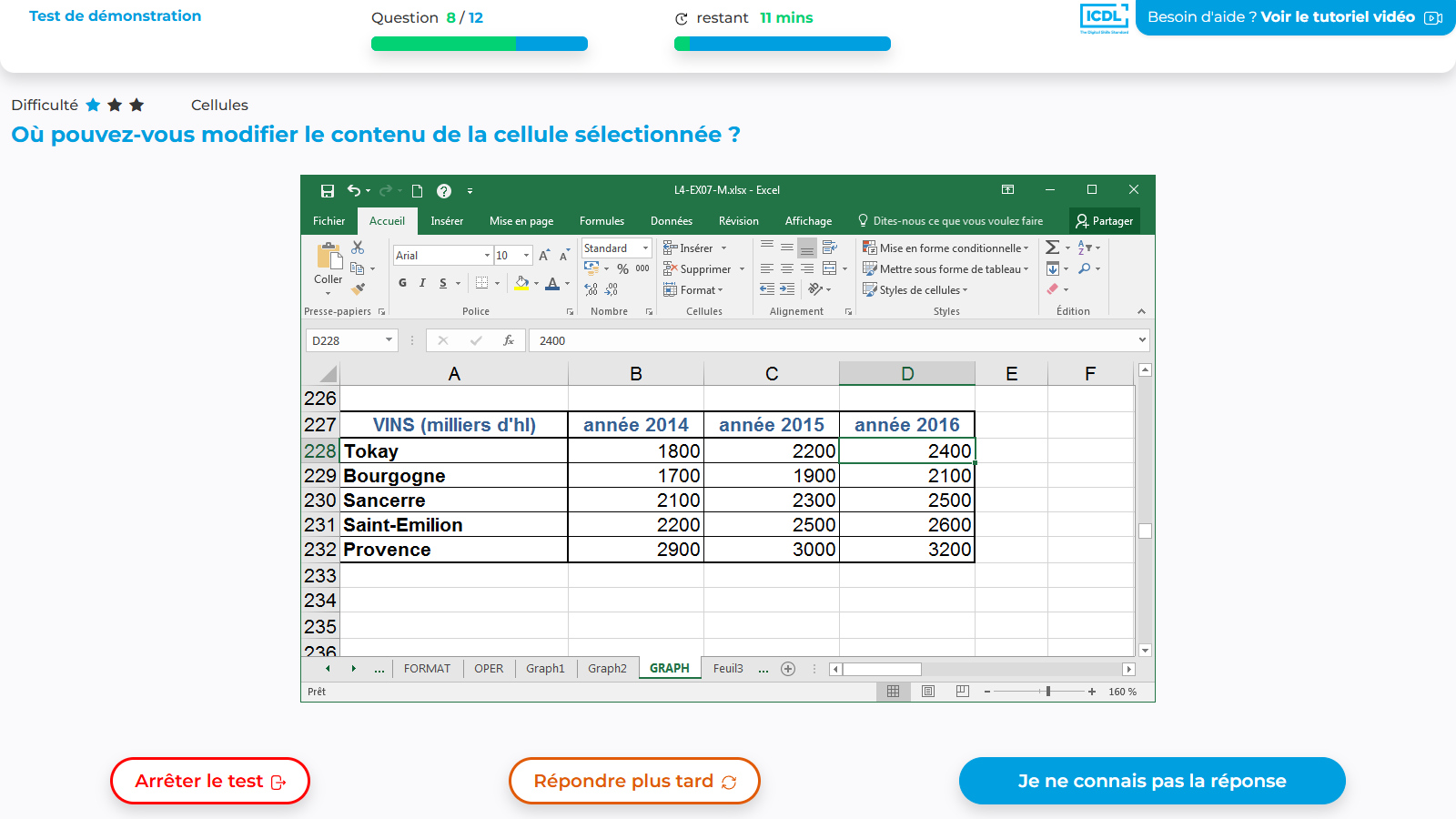Increase font size with larger A icon
Screen dimensions: 1456x819
click(x=544, y=256)
